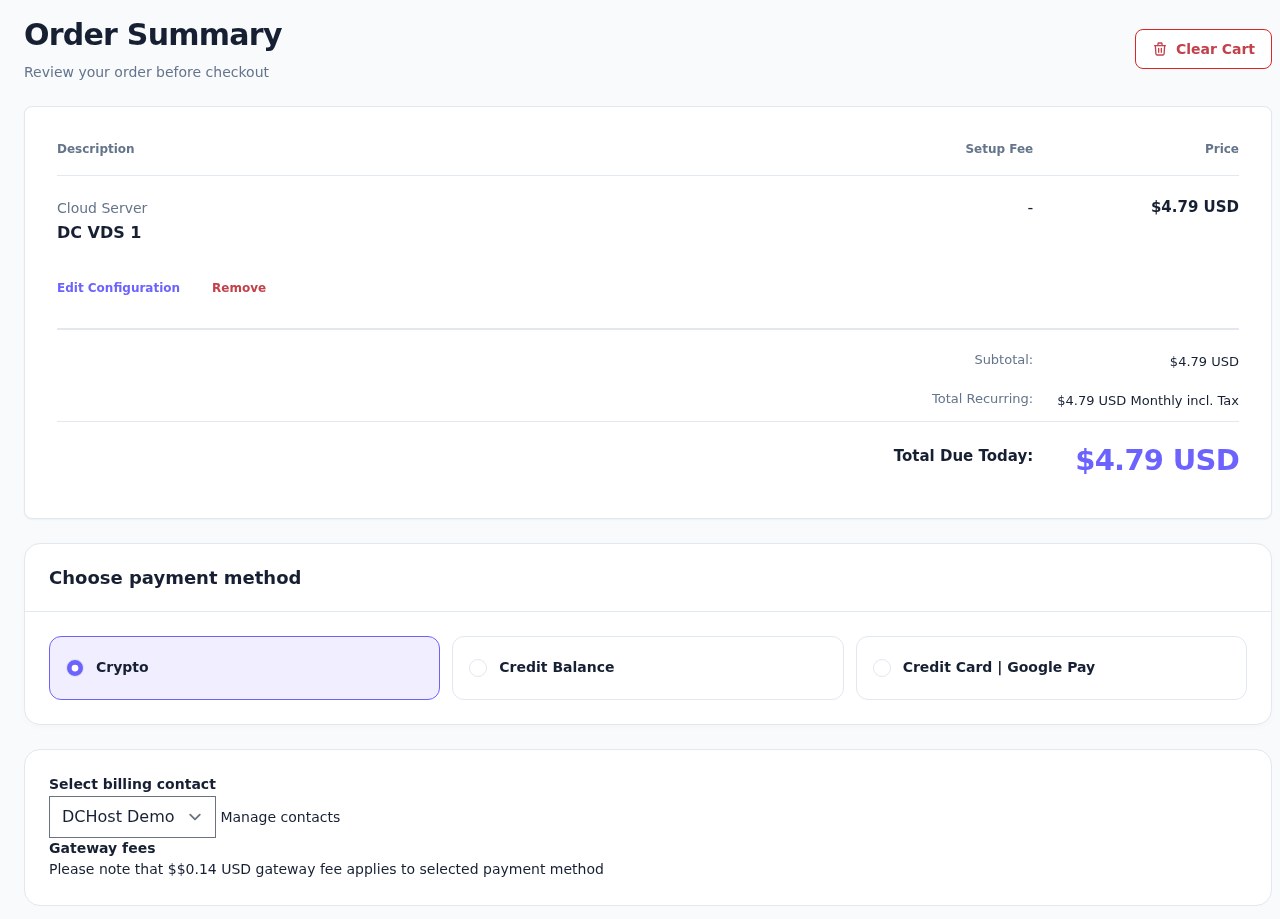Image resolution: width=1280 pixels, height=919 pixels.
Task: Choose Credit Balance as payment method
Action: 648,668
